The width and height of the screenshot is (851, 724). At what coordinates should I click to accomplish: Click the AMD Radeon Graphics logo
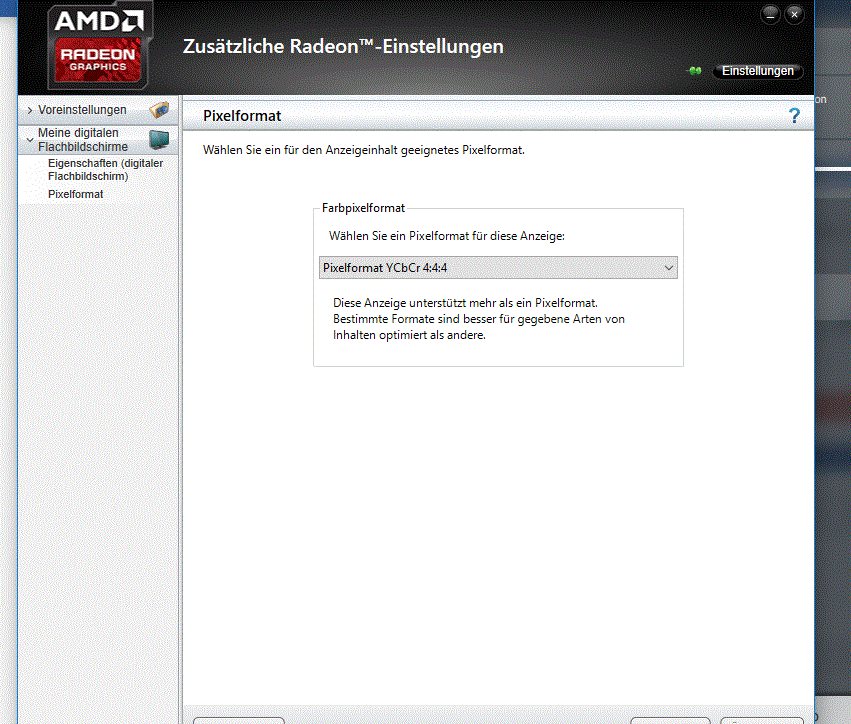pos(99,48)
